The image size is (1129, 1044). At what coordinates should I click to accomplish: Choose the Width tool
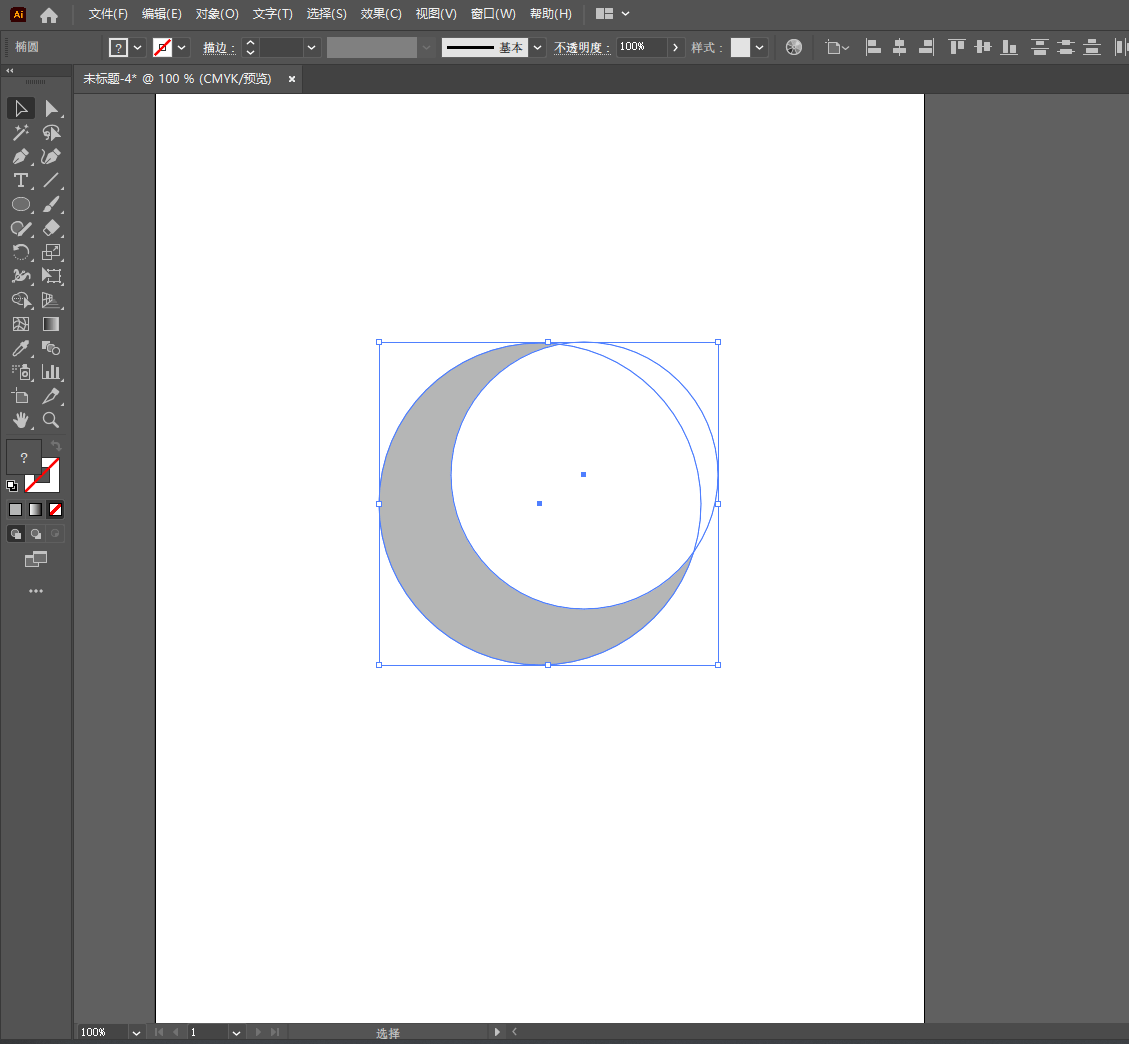(x=21, y=276)
